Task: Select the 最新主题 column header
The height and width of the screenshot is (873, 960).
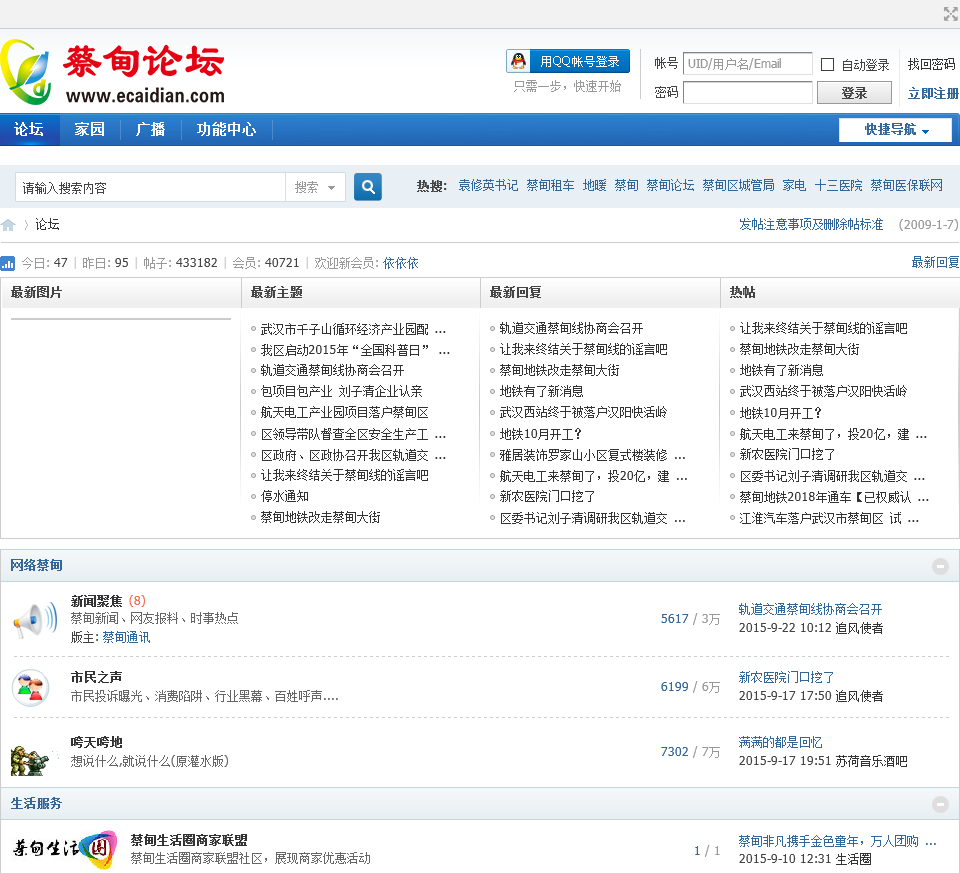Action: (x=276, y=293)
